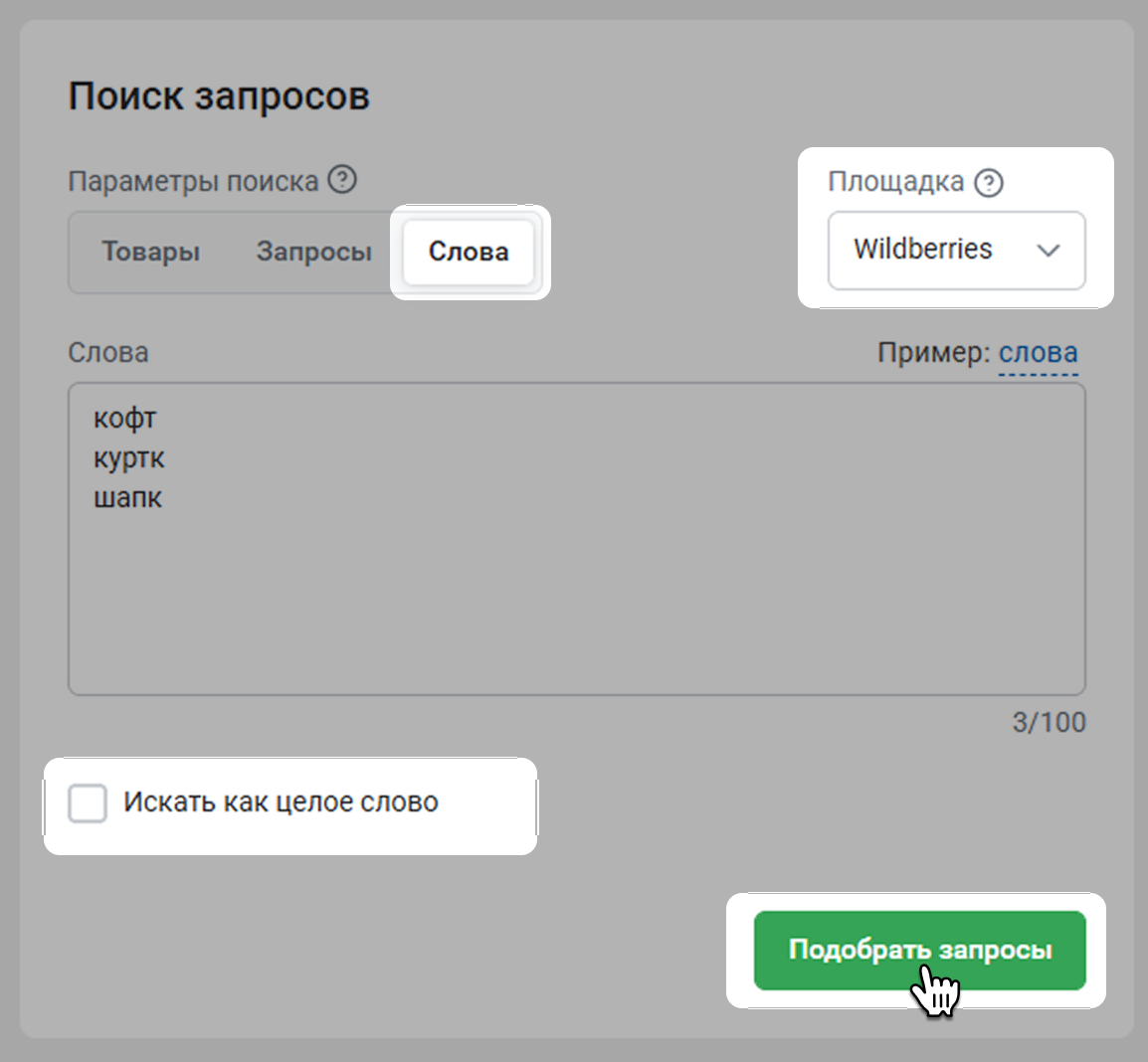Place cursor on the word куртк
1148x1062 pixels.
pos(128,458)
